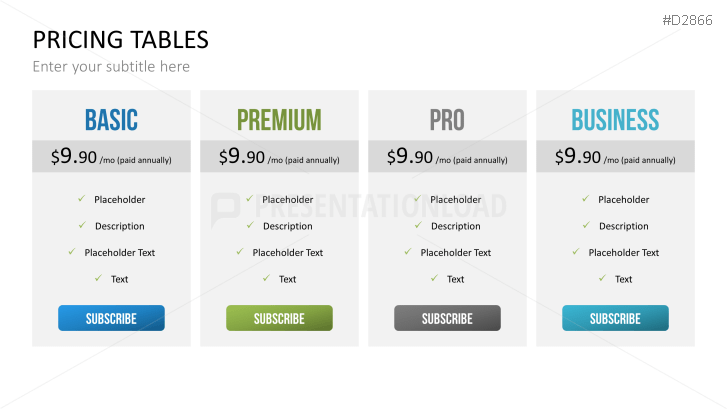Tap the checkmark beside Description in Basic

pyautogui.click(x=80, y=226)
